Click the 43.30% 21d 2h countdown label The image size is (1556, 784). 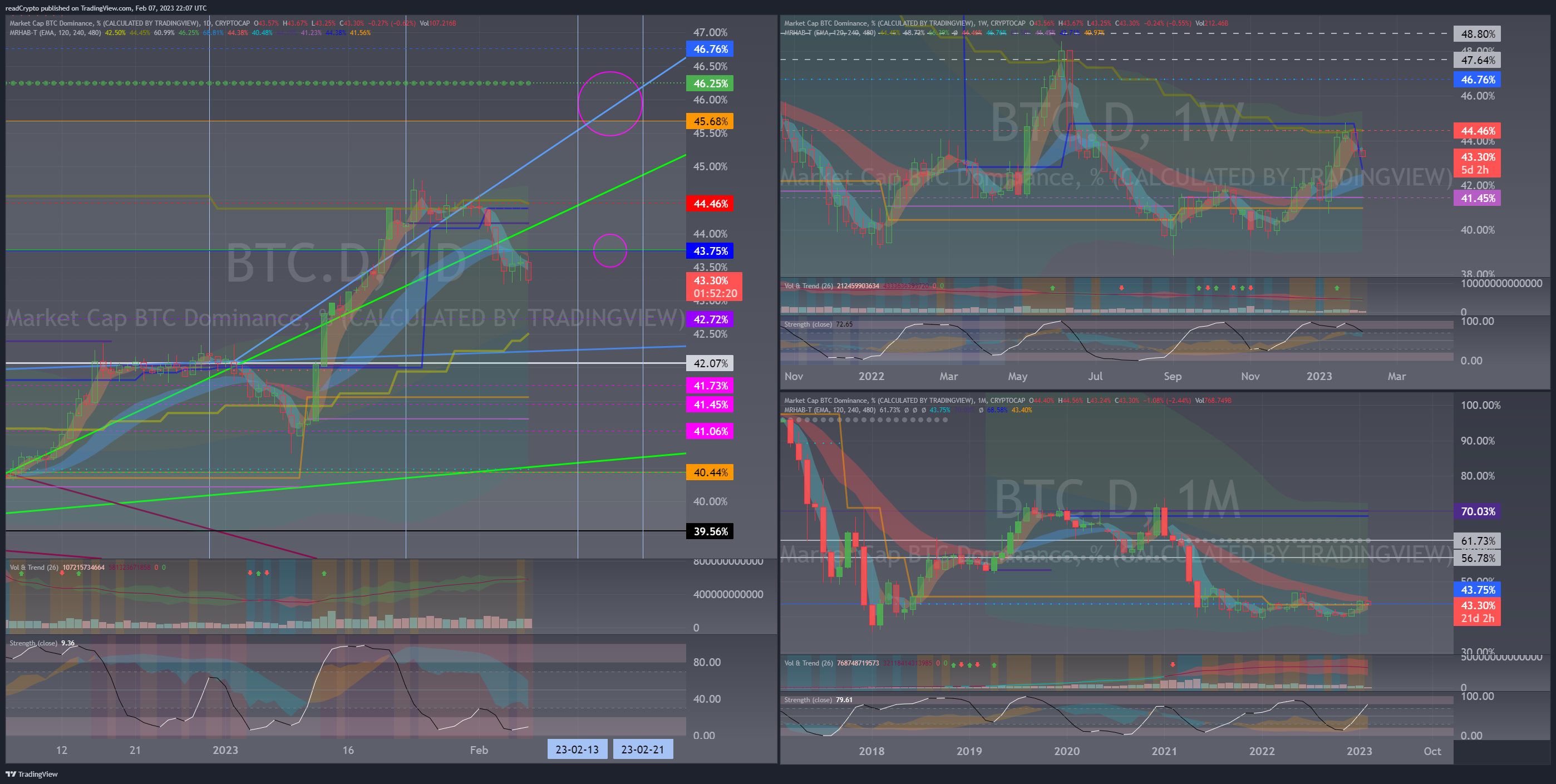(1478, 612)
